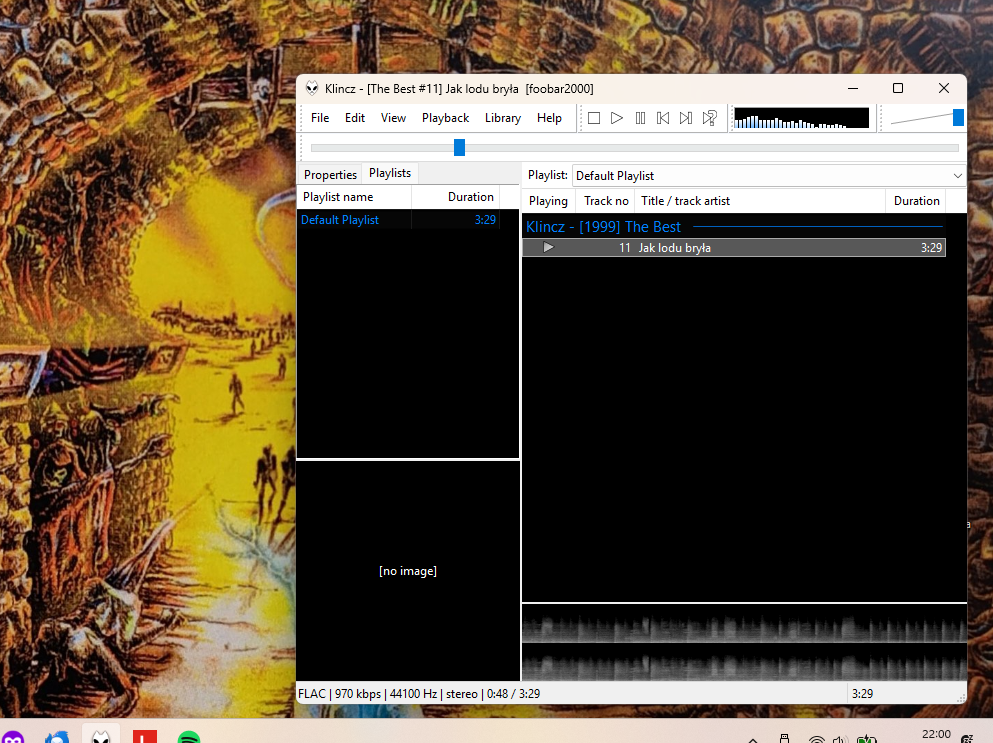The image size is (993, 743).
Task: Open the View menu
Action: (x=393, y=118)
